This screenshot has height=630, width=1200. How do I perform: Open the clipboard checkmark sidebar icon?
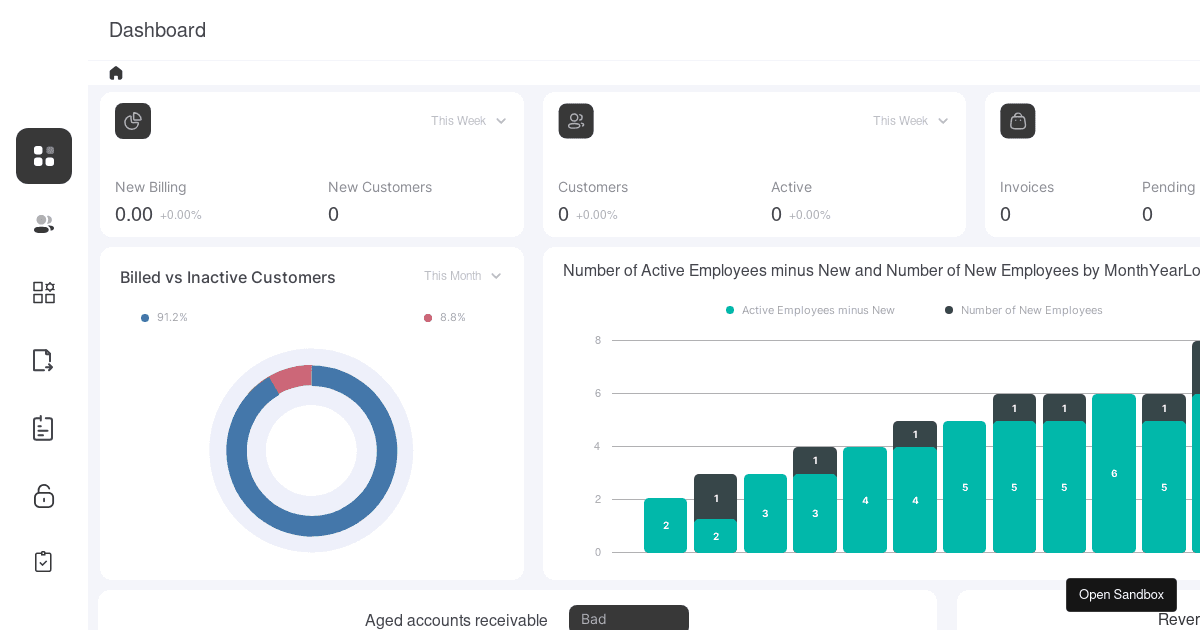point(43,561)
